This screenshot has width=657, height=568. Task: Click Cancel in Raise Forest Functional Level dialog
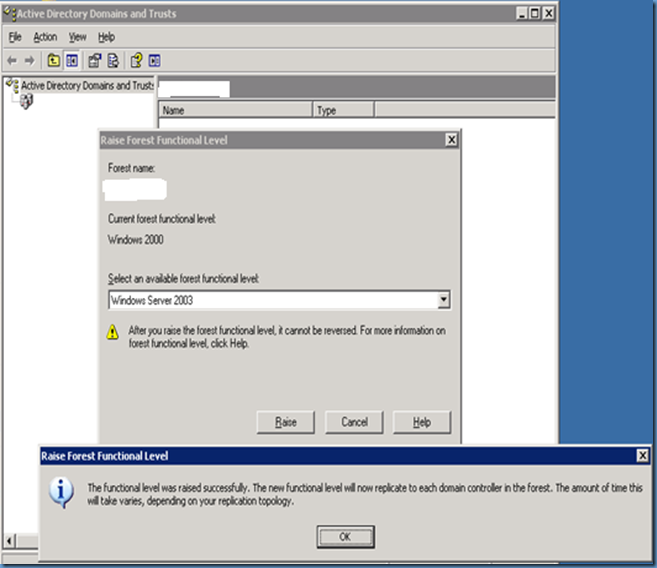coord(354,422)
